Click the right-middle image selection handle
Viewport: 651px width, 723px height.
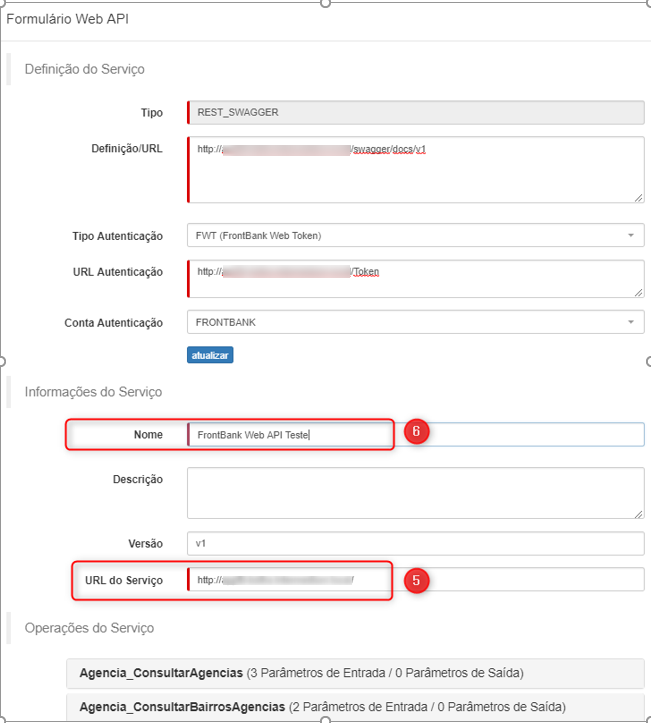pos(648,361)
